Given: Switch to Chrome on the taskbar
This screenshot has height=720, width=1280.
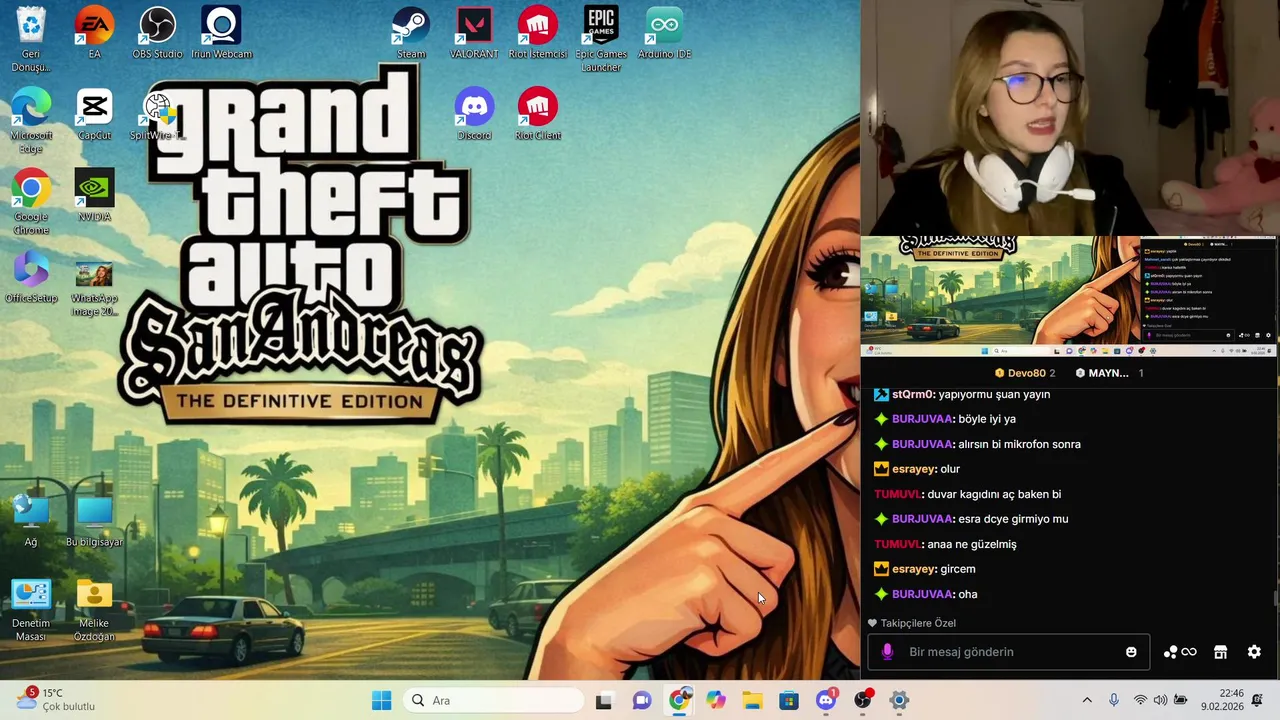Looking at the screenshot, I should pyautogui.click(x=679, y=700).
